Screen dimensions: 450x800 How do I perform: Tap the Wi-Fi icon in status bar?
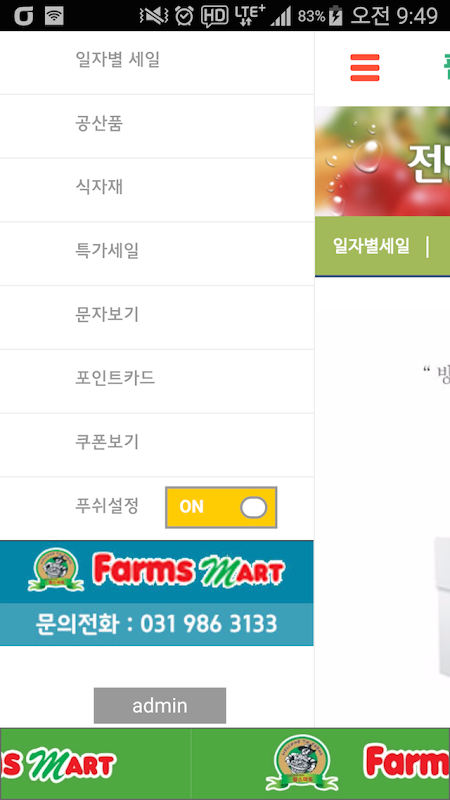54,16
